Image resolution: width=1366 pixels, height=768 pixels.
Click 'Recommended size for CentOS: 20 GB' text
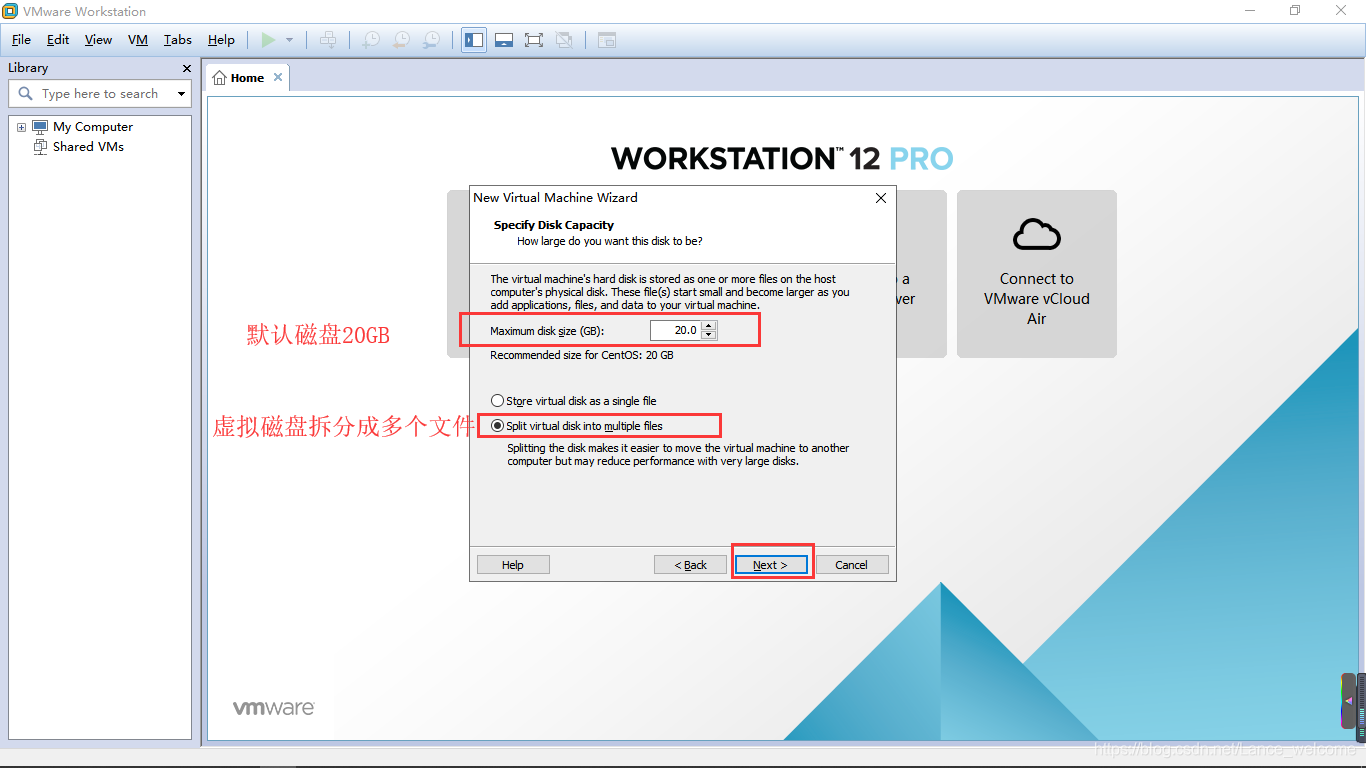click(x=582, y=355)
